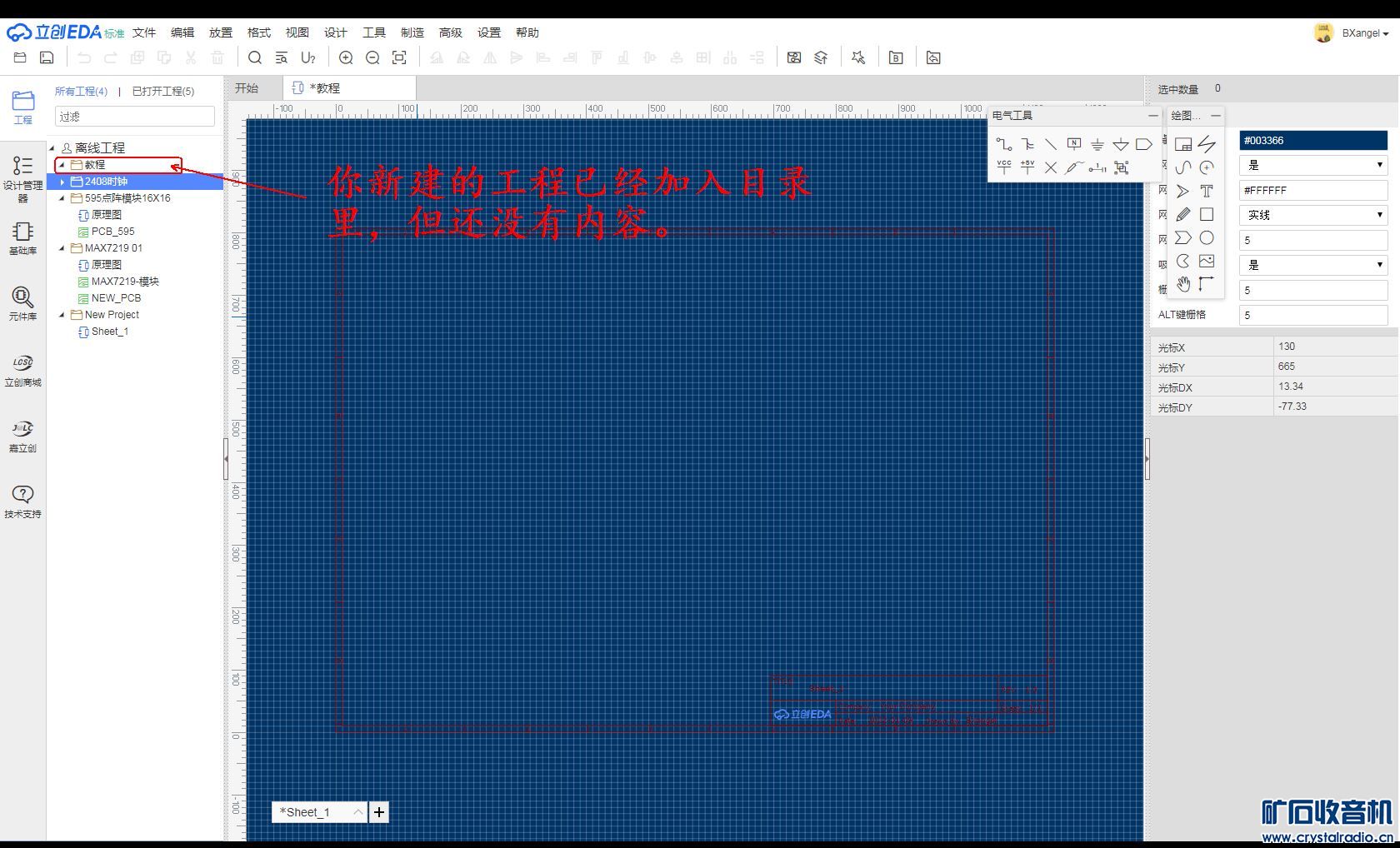
Task: Select the Ellipse drawing tool
Action: click(1207, 237)
